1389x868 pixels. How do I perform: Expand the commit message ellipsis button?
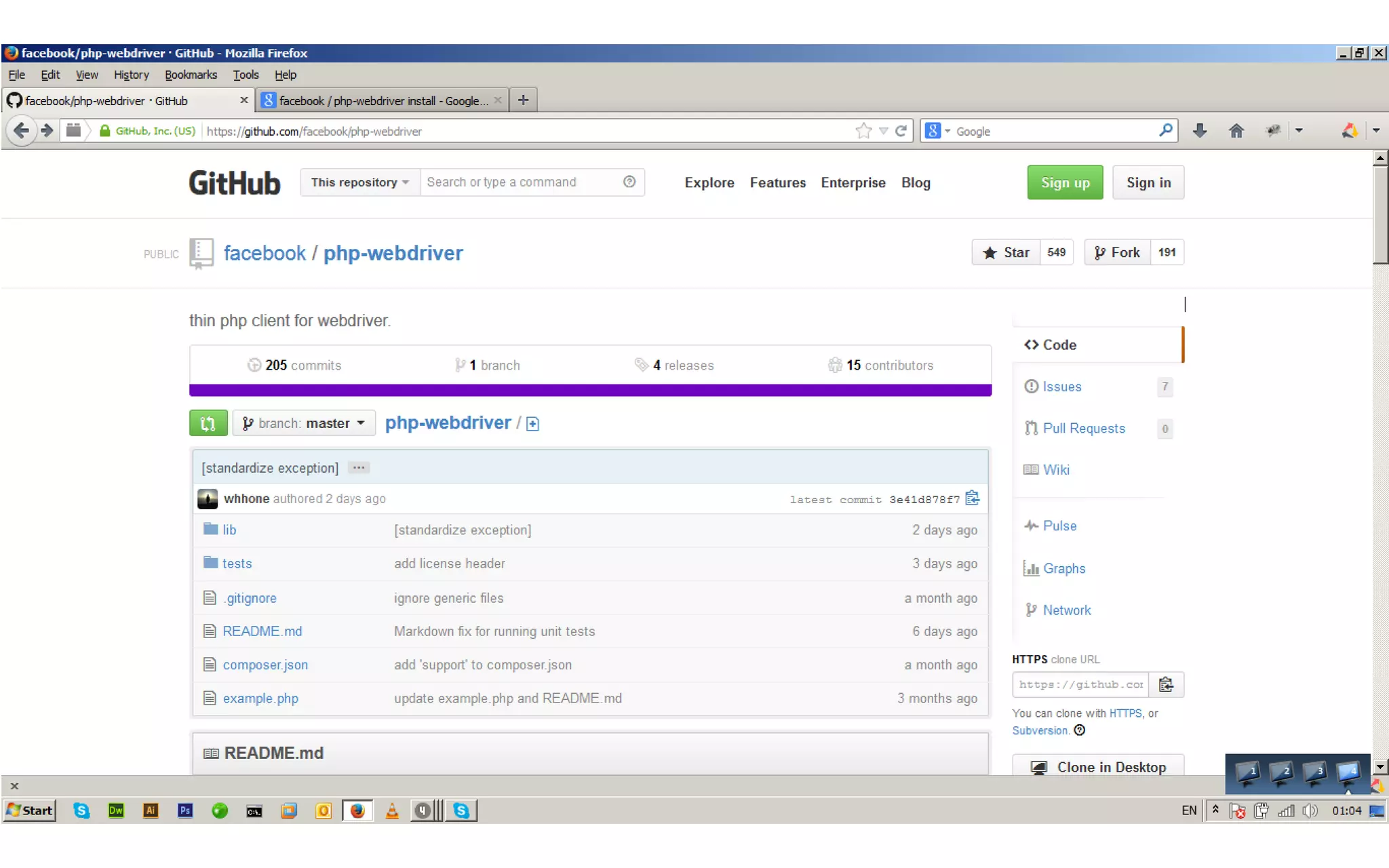click(x=359, y=468)
